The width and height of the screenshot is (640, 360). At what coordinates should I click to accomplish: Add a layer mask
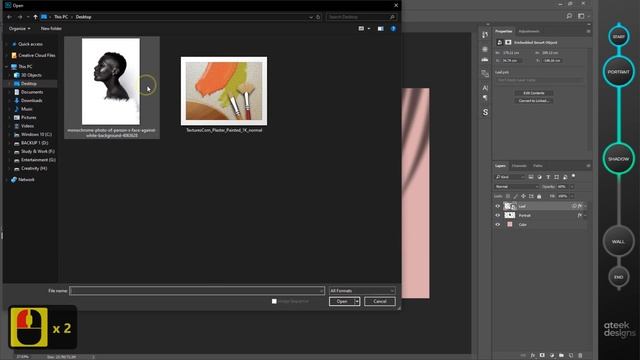[542, 356]
